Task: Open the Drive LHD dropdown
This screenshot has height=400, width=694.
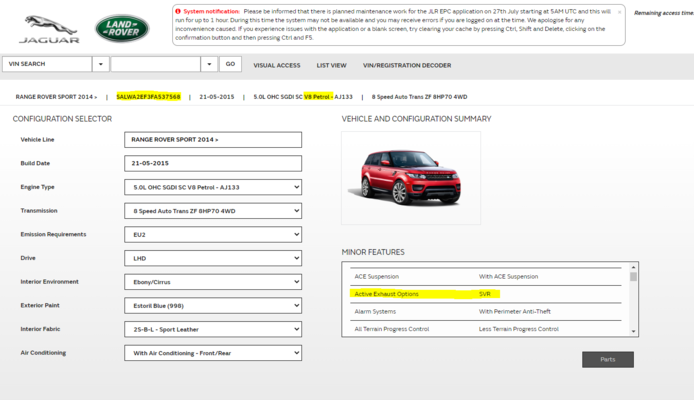Action: pos(213,258)
